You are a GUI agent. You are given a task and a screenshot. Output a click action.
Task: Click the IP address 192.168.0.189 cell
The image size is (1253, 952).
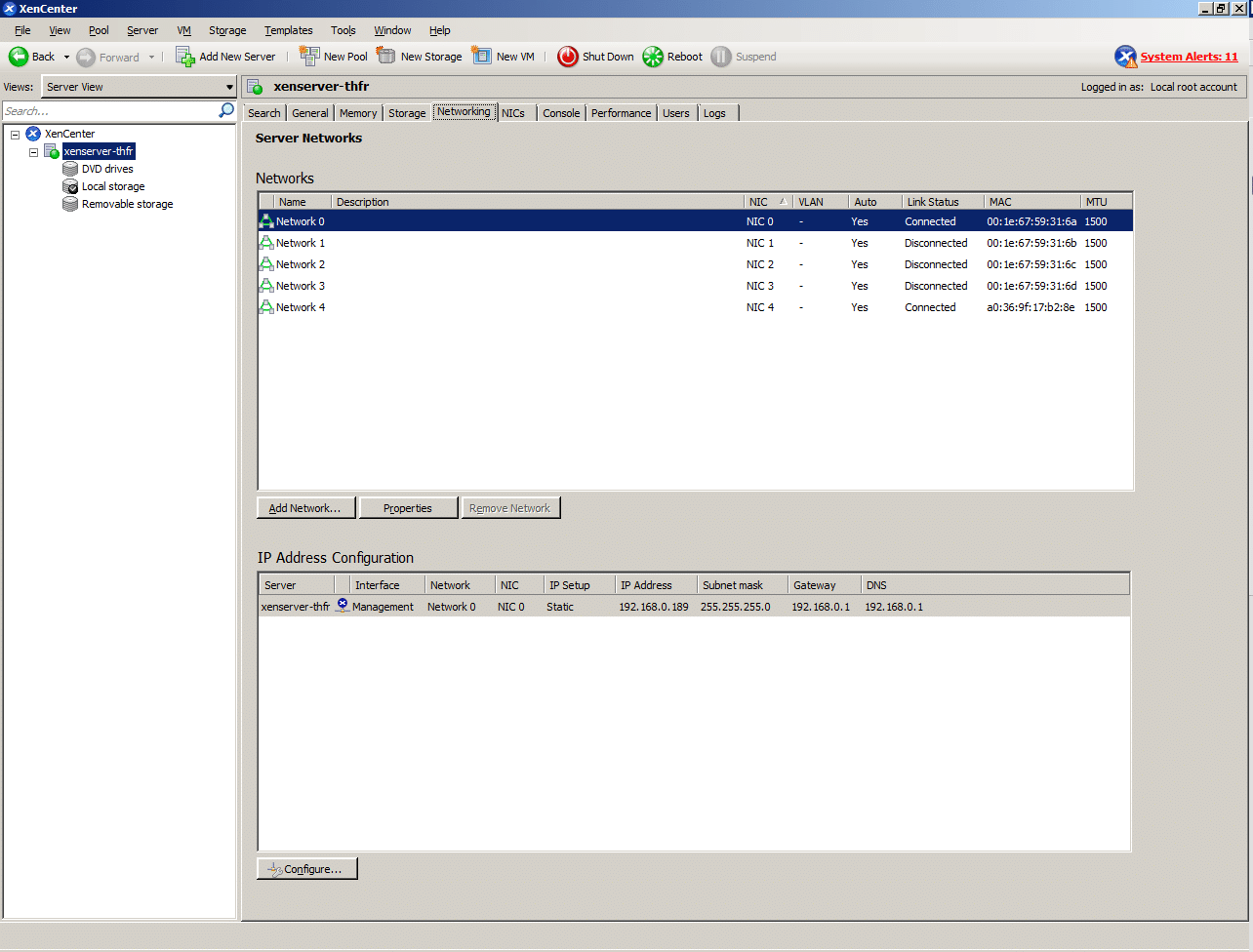[x=654, y=607]
